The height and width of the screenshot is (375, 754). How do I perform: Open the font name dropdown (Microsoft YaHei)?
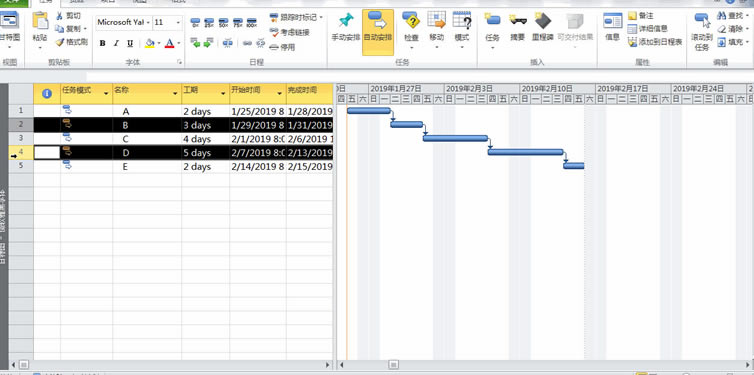tap(148, 23)
